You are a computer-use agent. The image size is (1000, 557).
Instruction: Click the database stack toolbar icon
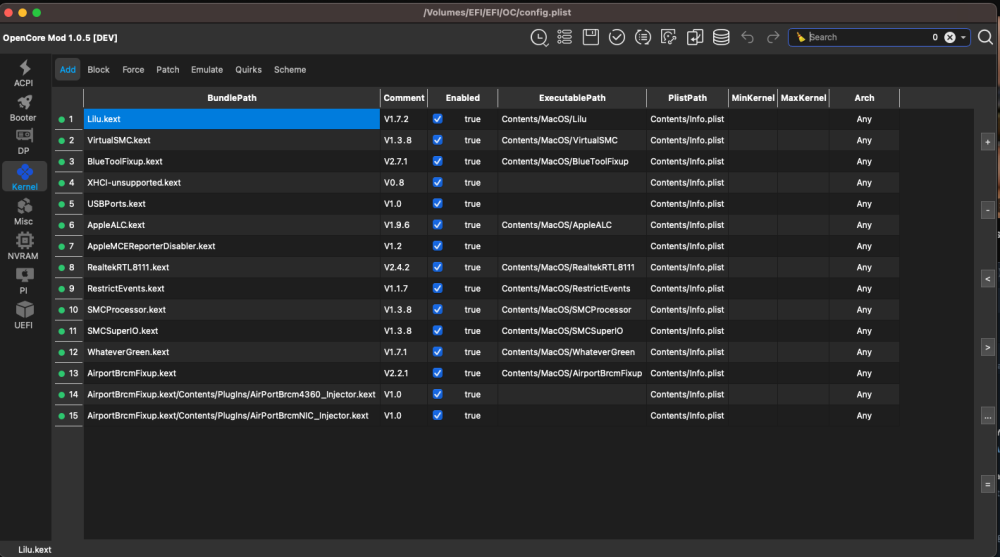coord(721,38)
